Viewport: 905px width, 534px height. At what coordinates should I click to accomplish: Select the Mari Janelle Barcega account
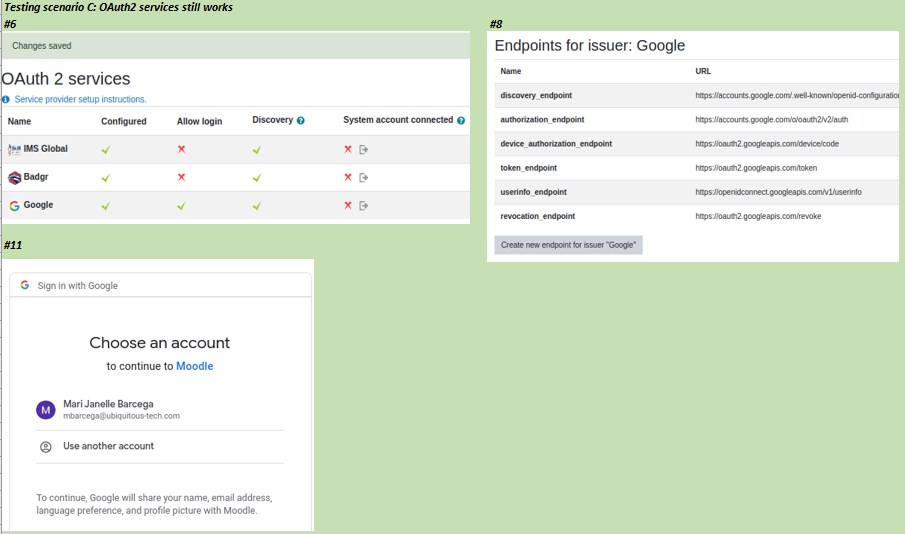160,409
